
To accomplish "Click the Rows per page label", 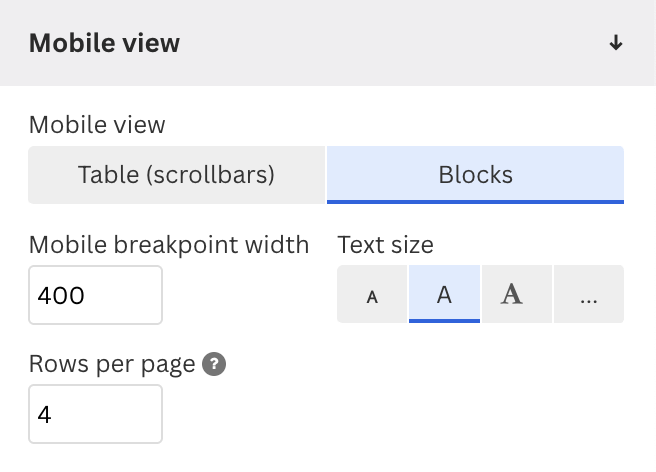I will click(112, 364).
